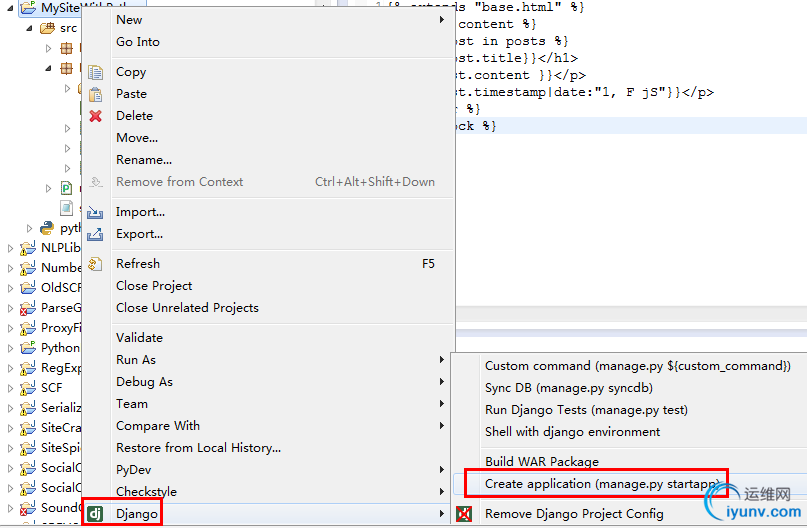The height and width of the screenshot is (528, 807).
Task: Click the RegExp project icon
Action: click(x=28, y=368)
